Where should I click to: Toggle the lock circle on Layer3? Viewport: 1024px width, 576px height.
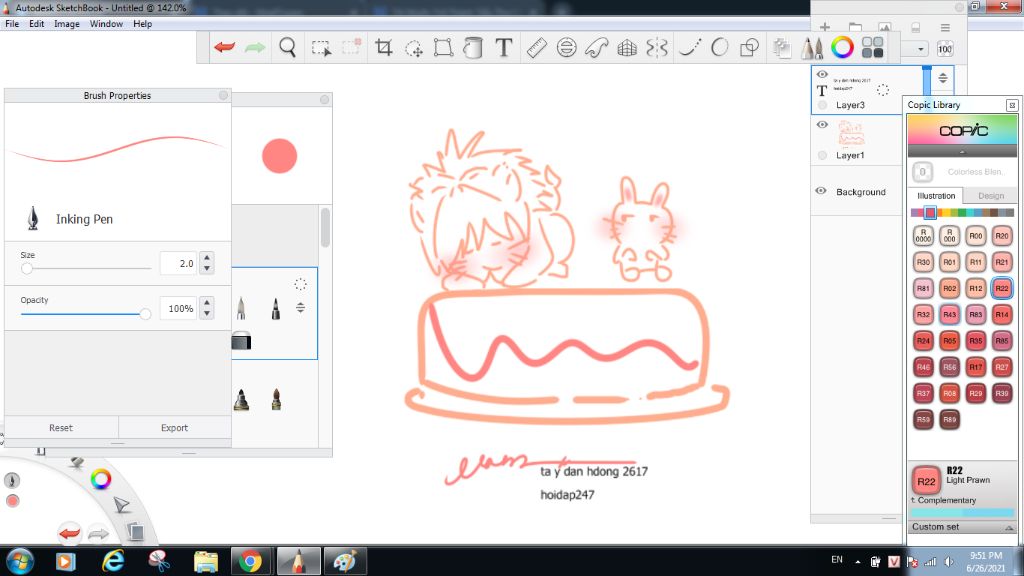[822, 104]
